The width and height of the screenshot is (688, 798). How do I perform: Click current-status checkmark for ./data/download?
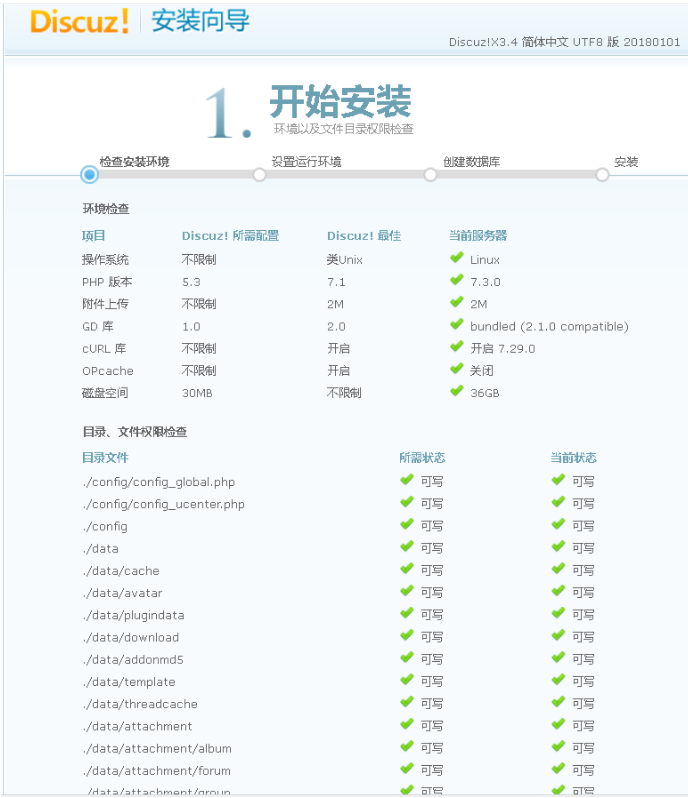click(x=559, y=635)
